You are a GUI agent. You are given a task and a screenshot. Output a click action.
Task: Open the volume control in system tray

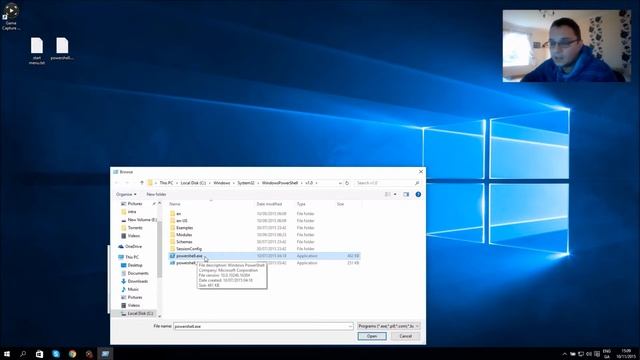[589, 354]
